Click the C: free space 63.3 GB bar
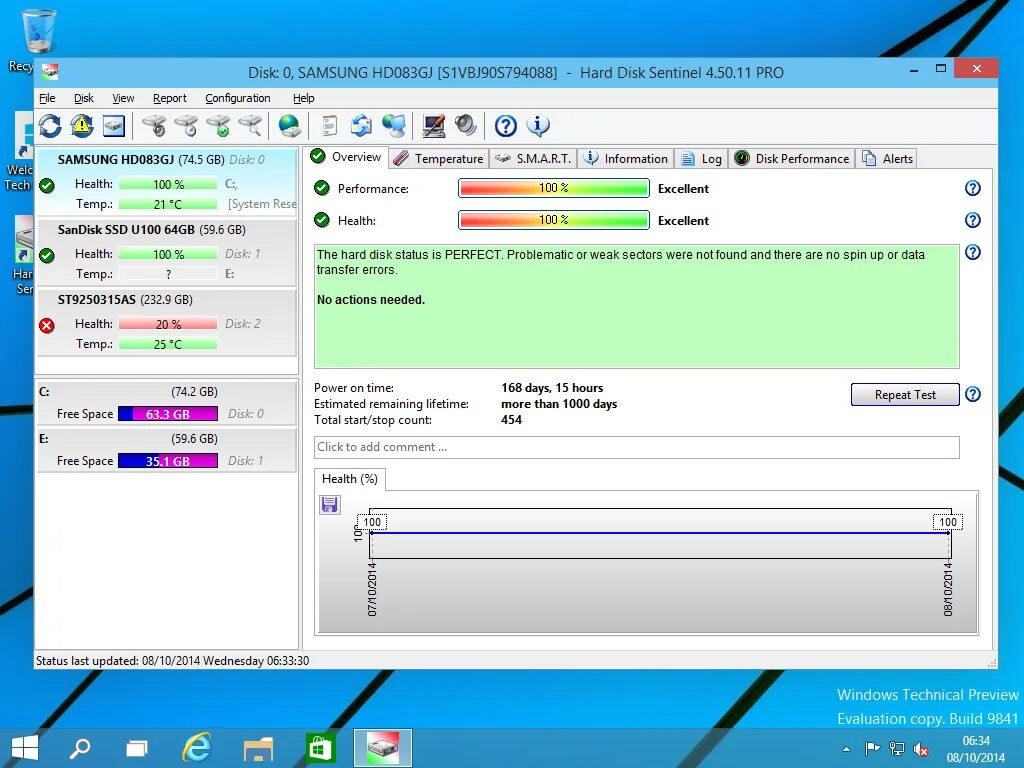Screen dimensions: 1024x768 (x=168, y=414)
